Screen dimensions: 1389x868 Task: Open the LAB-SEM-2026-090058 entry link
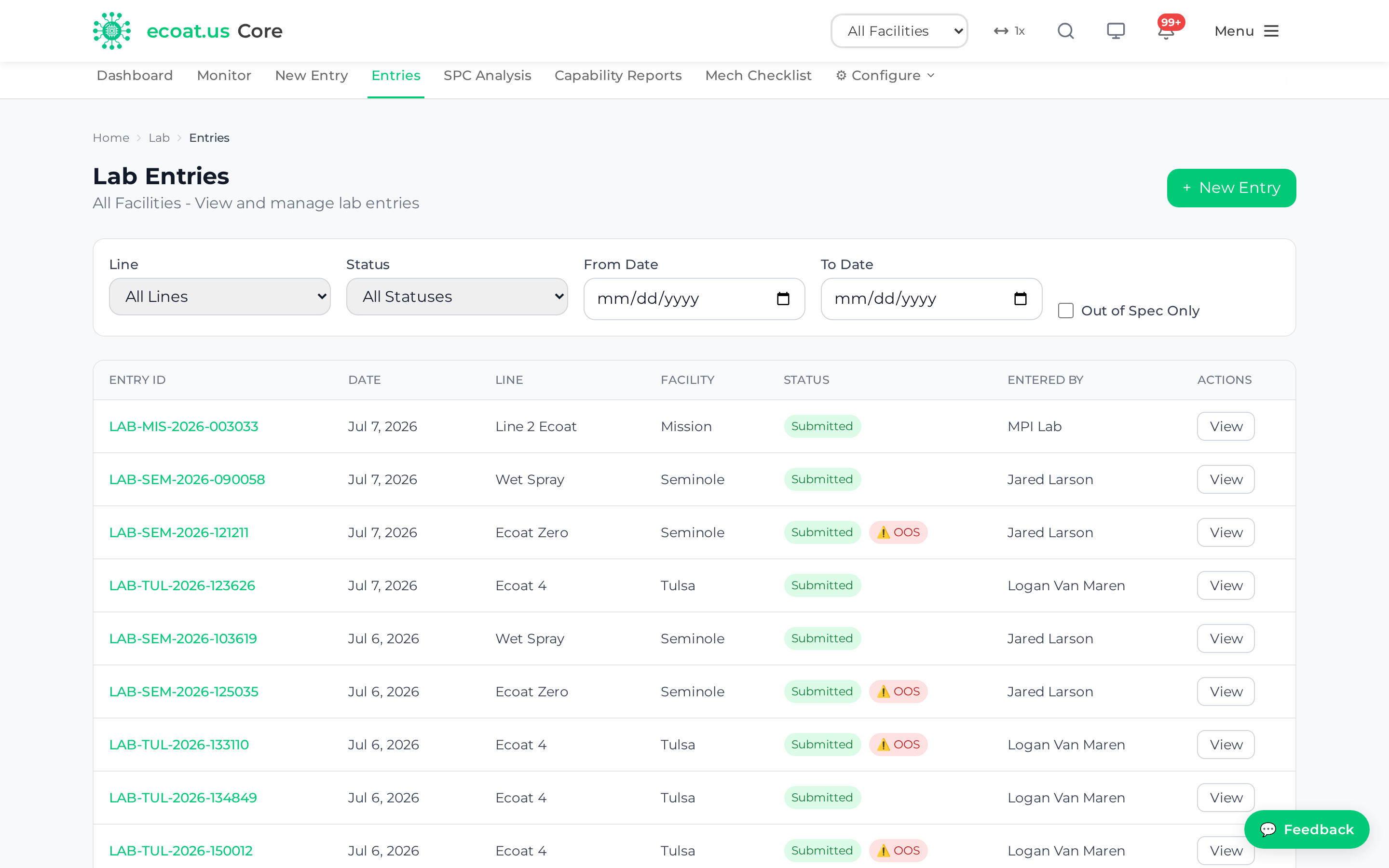pyautogui.click(x=187, y=479)
